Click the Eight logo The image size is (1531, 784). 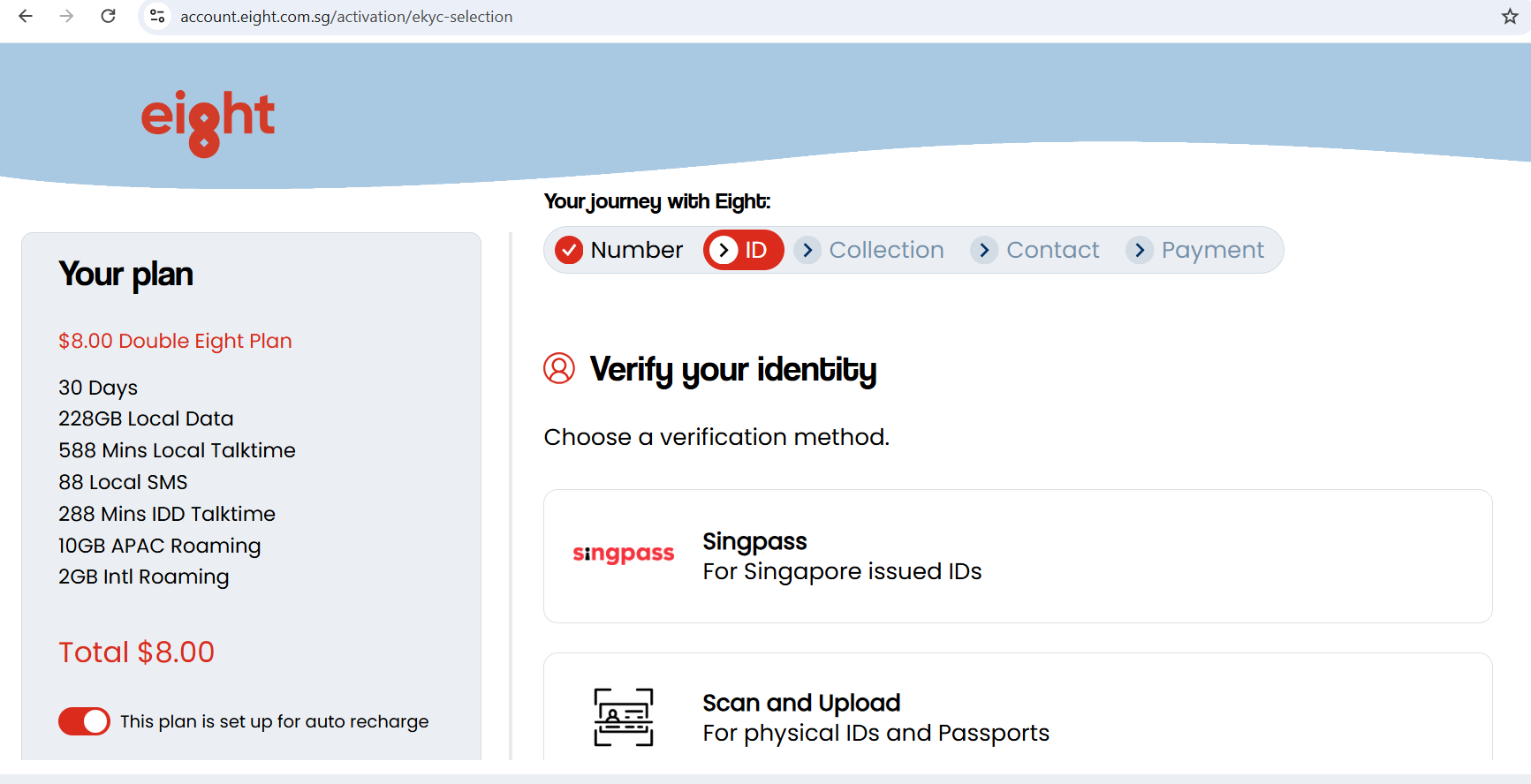click(x=208, y=123)
